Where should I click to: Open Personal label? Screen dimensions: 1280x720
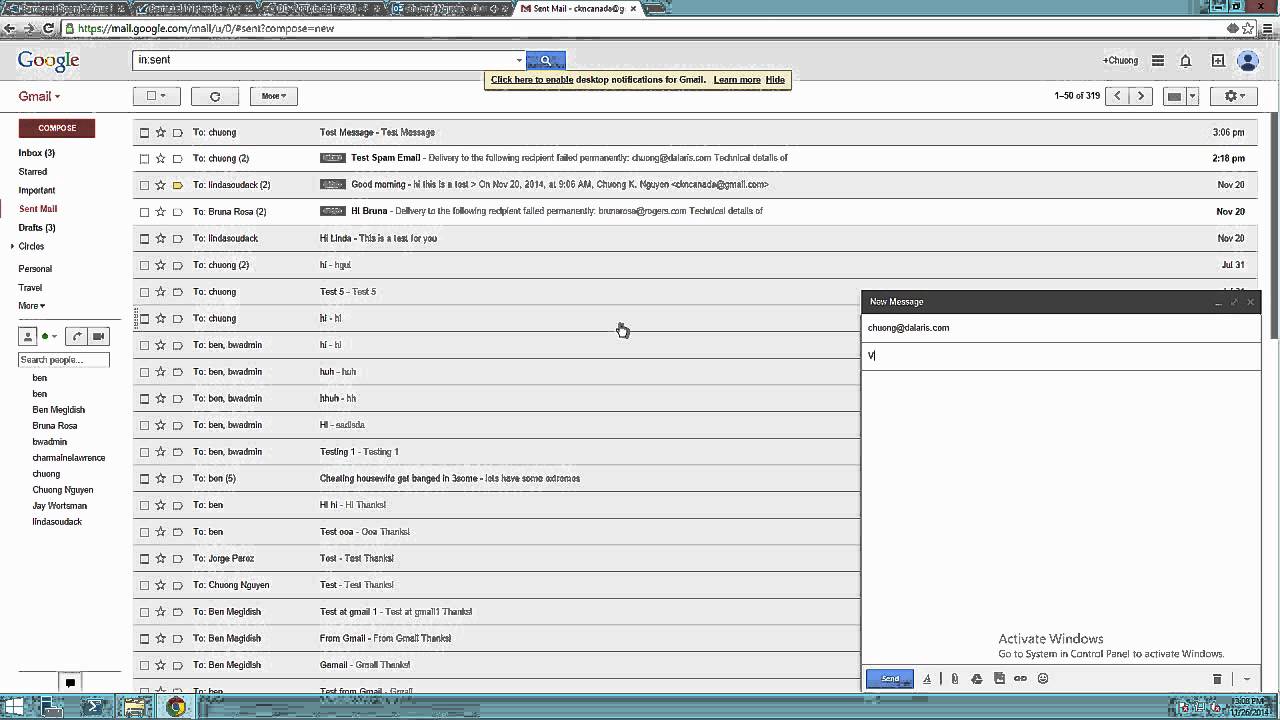point(35,269)
